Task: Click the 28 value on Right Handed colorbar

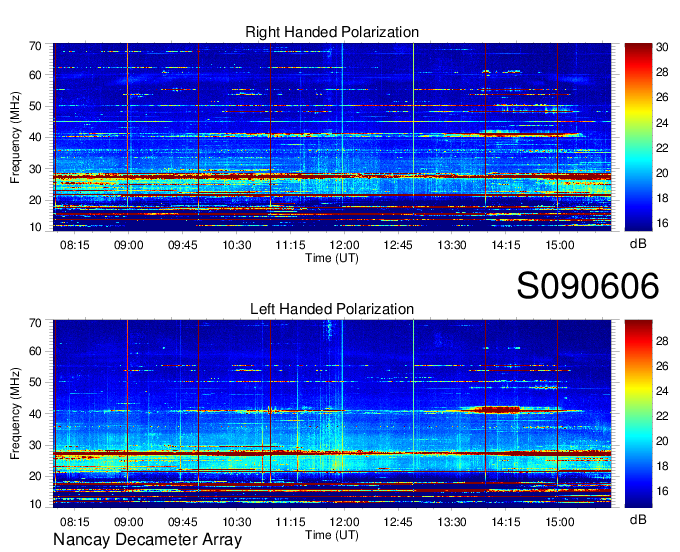Action: pos(662,72)
